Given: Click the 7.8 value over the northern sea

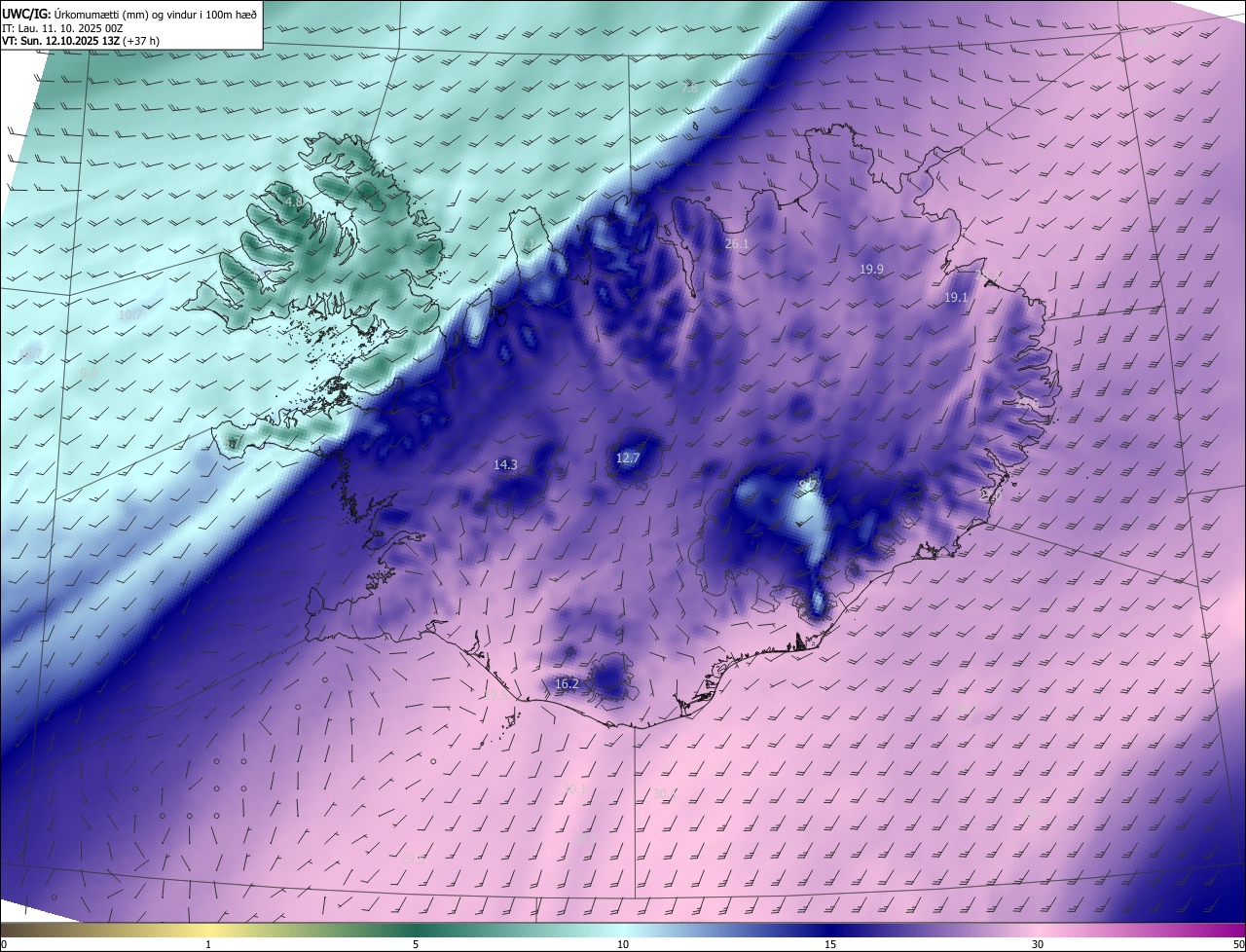Looking at the screenshot, I should (689, 89).
